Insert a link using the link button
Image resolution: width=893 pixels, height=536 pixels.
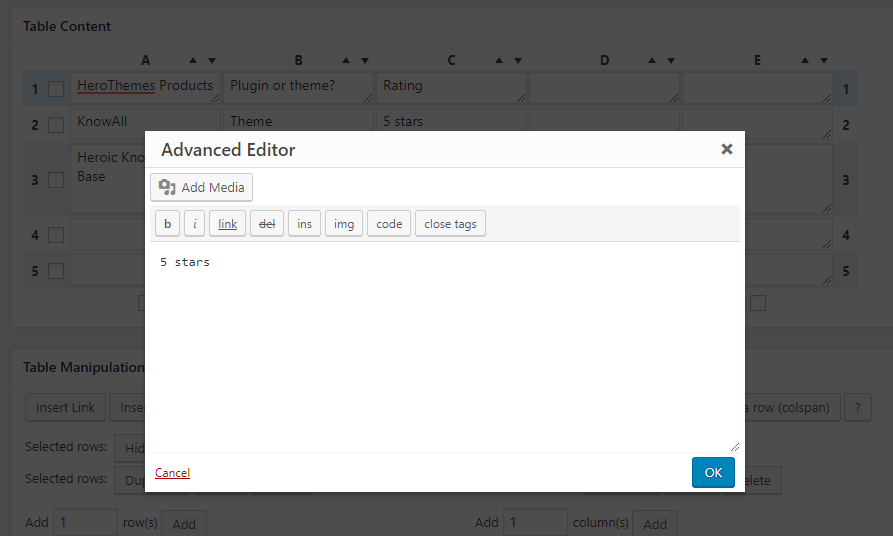227,224
